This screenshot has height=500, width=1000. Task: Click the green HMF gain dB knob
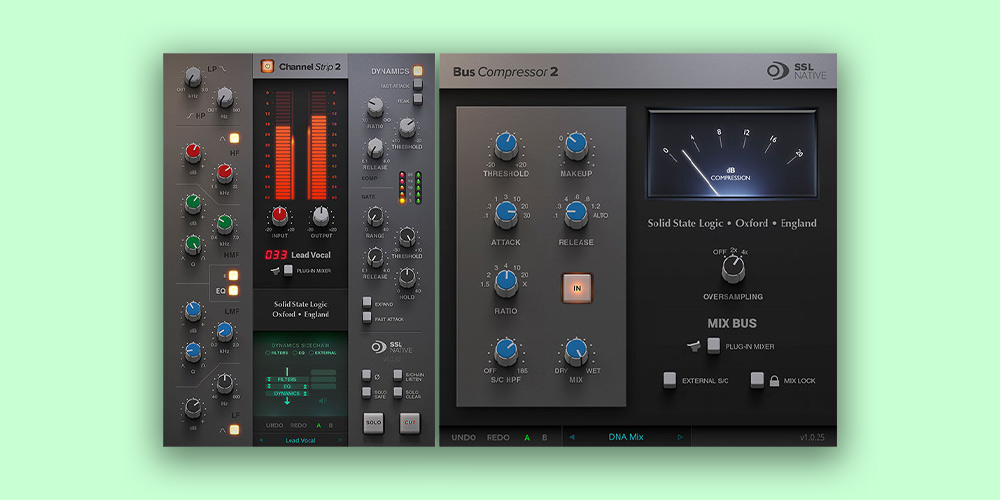(x=193, y=204)
